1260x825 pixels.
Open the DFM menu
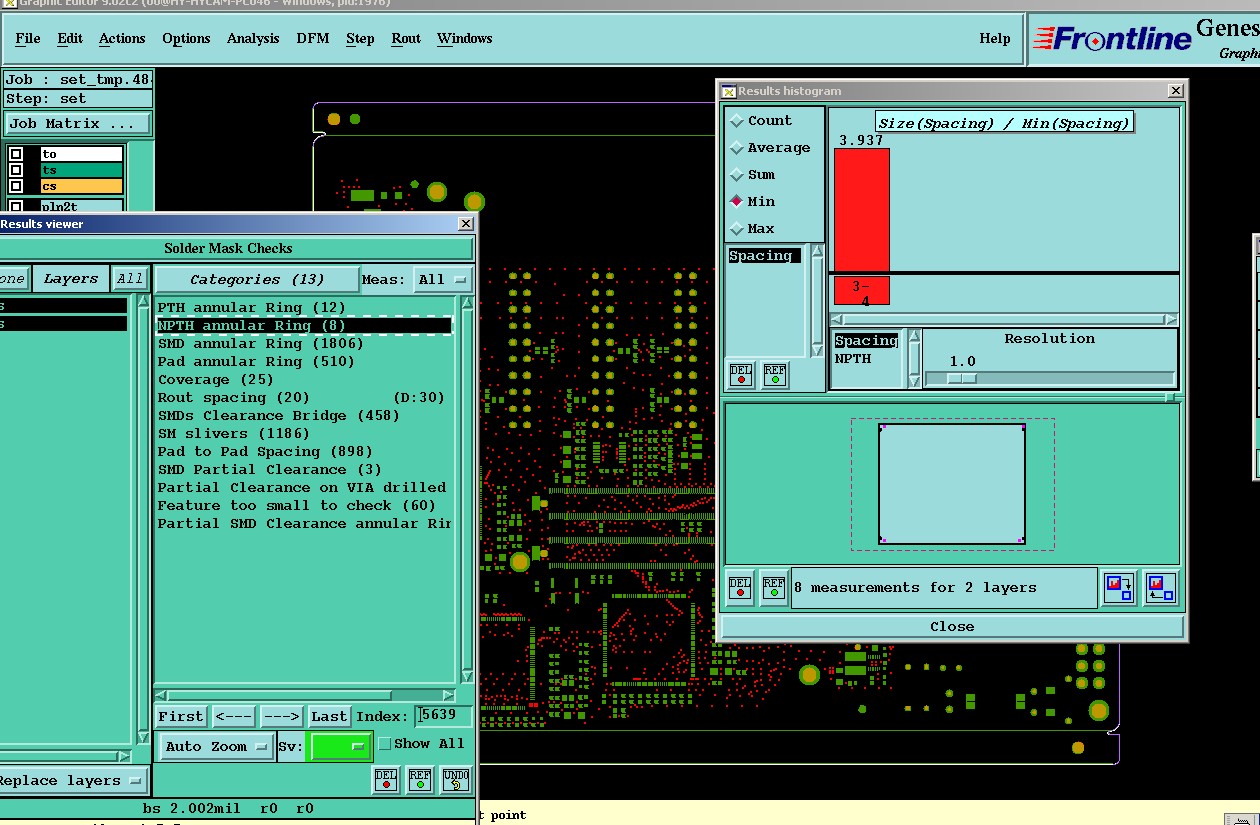[312, 38]
